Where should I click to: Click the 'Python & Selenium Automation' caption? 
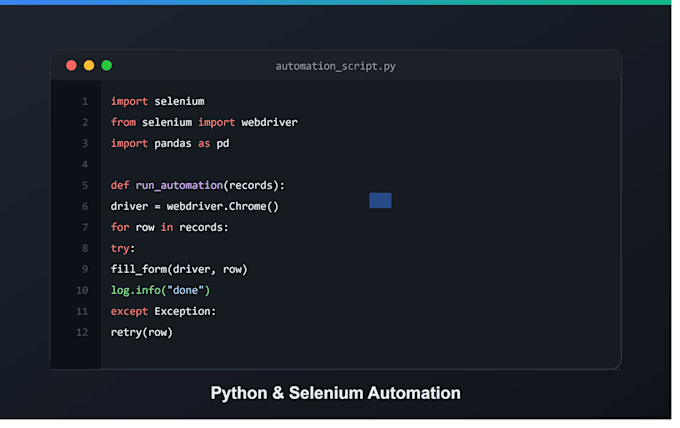[336, 393]
